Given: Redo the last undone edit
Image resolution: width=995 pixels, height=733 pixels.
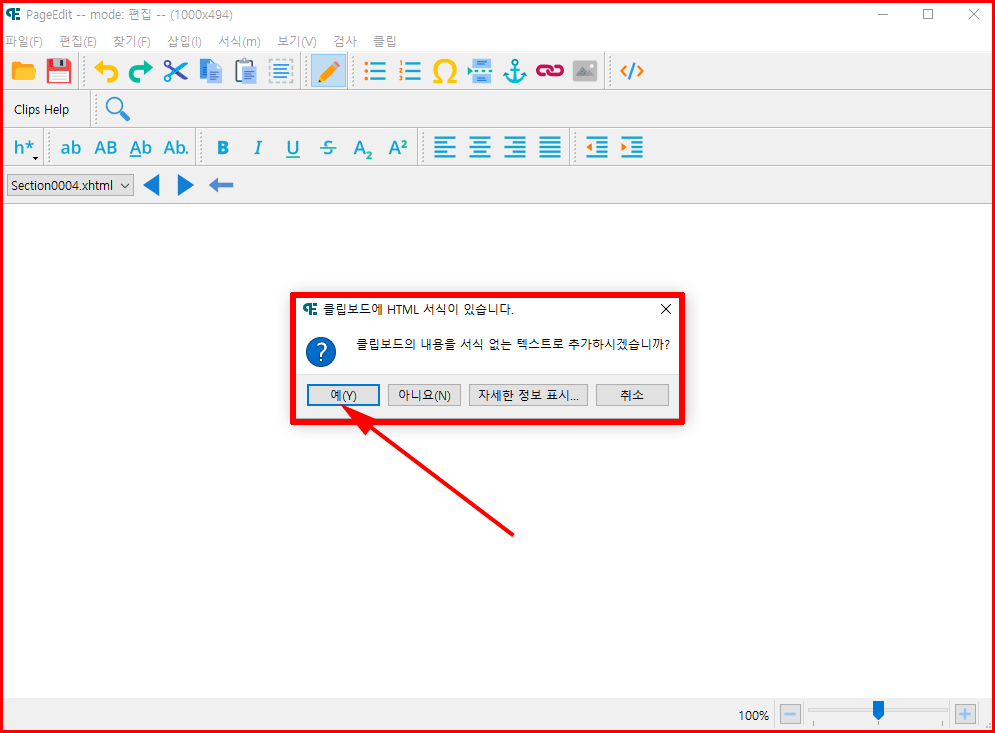Looking at the screenshot, I should (x=140, y=71).
